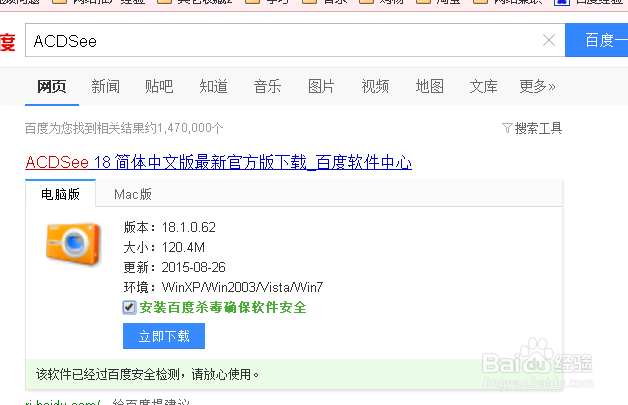
Task: Click file size text 120.4M
Action: 183,248
